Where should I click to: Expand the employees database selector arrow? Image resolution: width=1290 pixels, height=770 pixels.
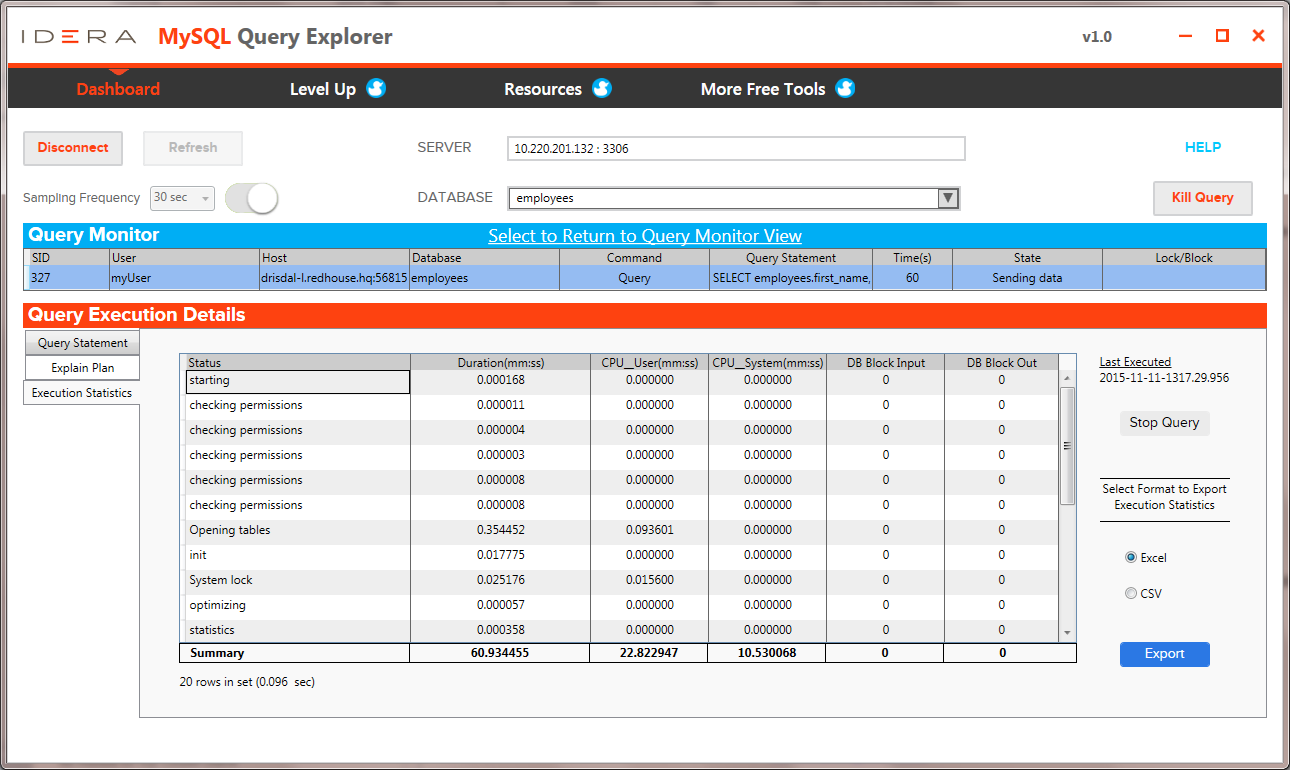pos(947,198)
